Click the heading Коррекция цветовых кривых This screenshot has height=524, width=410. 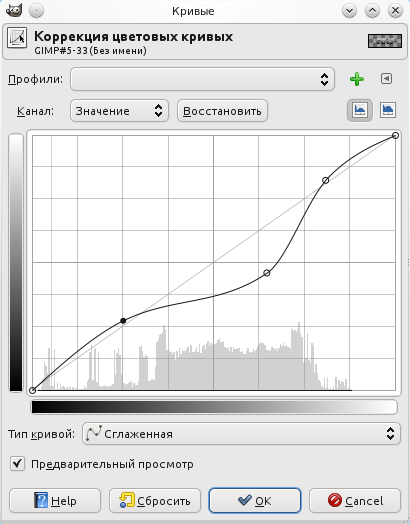click(133, 36)
